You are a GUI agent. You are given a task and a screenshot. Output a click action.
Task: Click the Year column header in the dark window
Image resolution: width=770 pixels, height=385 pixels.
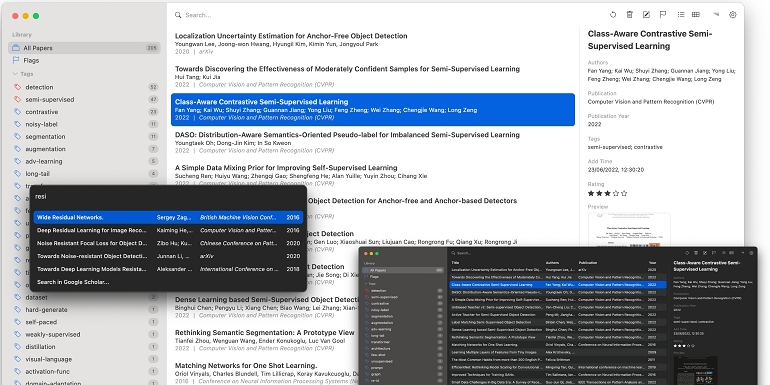click(652, 263)
